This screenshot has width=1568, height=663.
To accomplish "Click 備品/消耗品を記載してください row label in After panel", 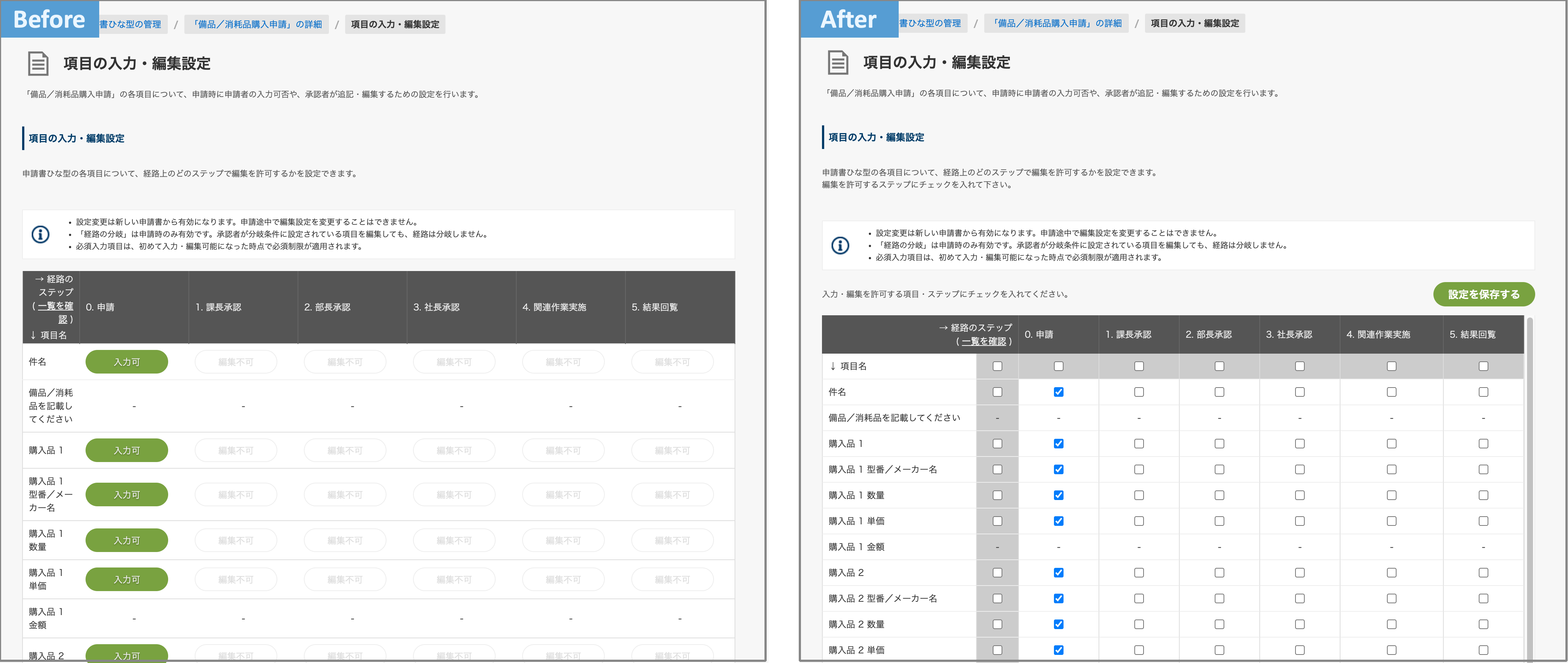I will pos(894,418).
